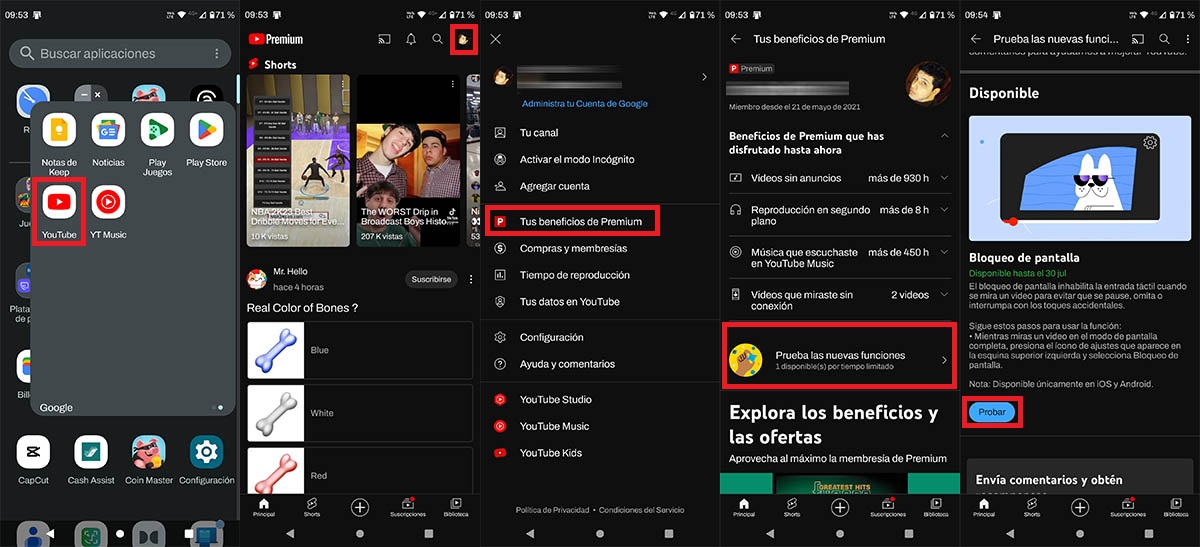Choose the Blue bone poll option
The image size is (1200, 547).
[x=360, y=350]
